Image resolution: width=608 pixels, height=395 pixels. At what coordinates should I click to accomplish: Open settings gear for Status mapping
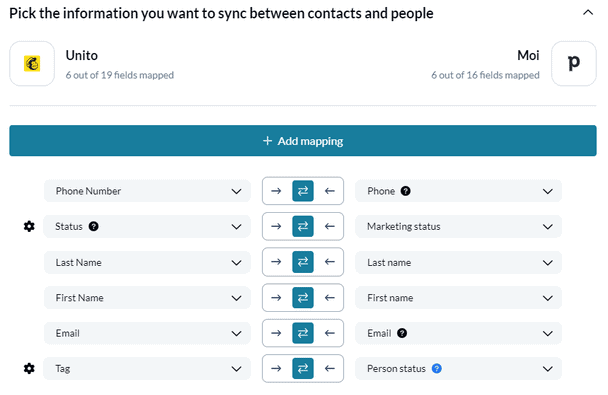click(x=29, y=226)
